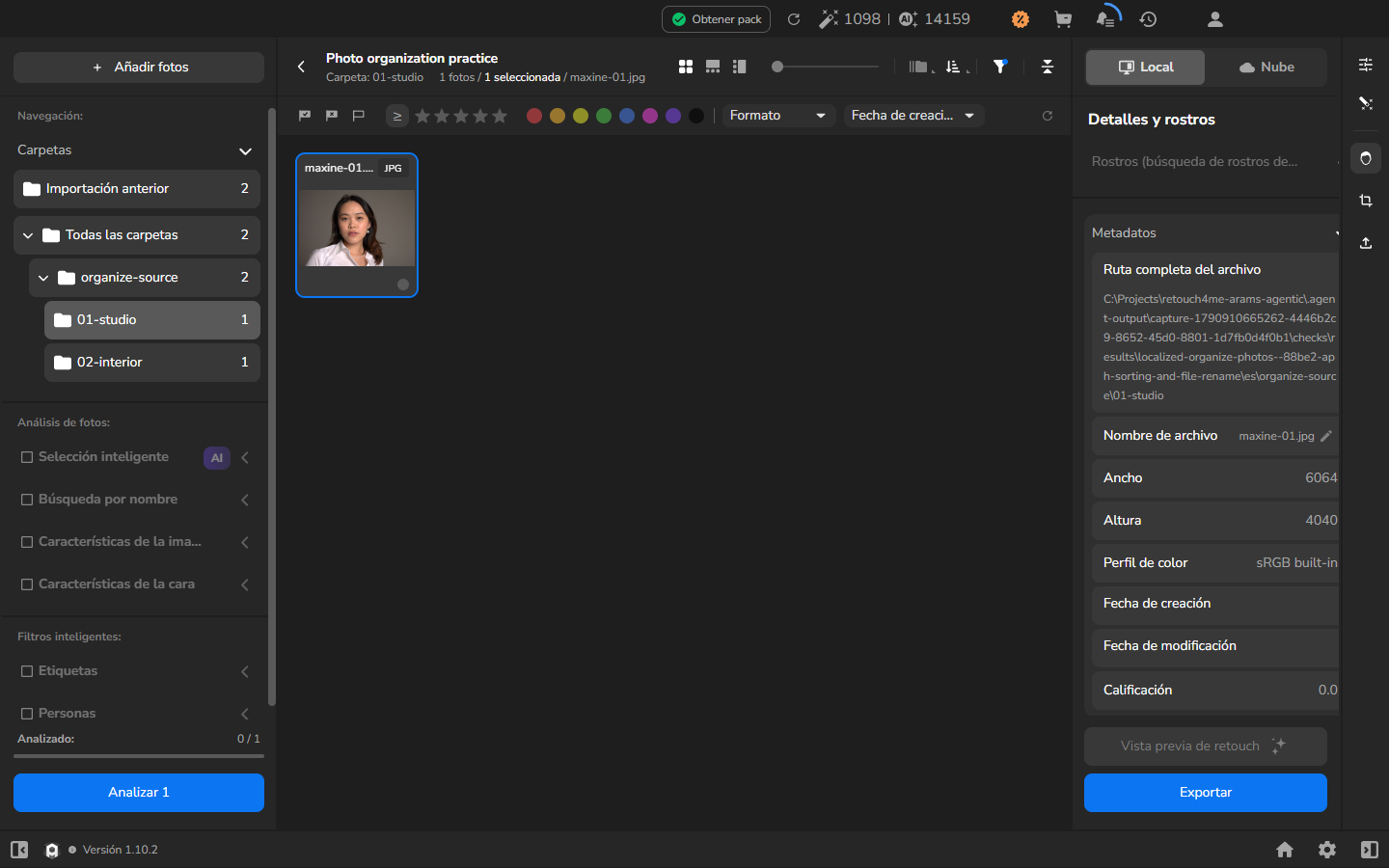Go back with the left arrow icon

301,67
